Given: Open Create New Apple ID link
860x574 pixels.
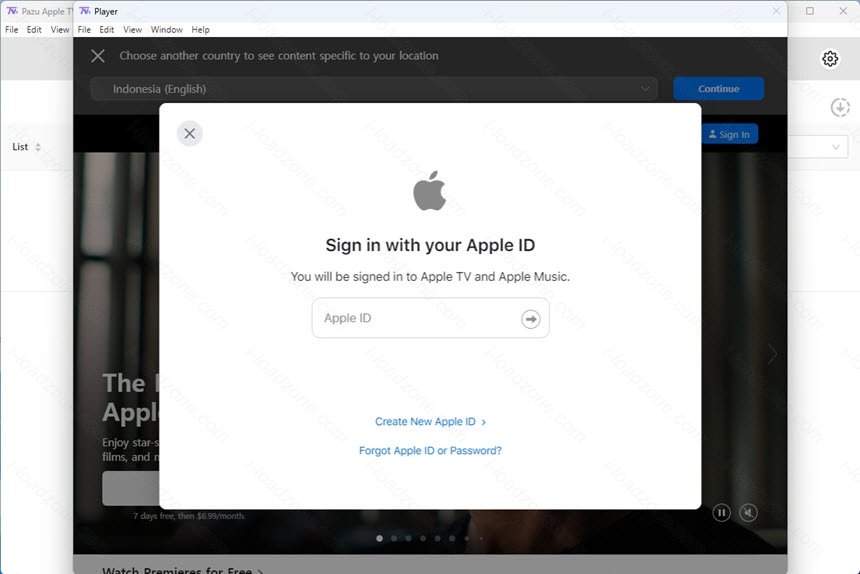Looking at the screenshot, I should tap(430, 422).
